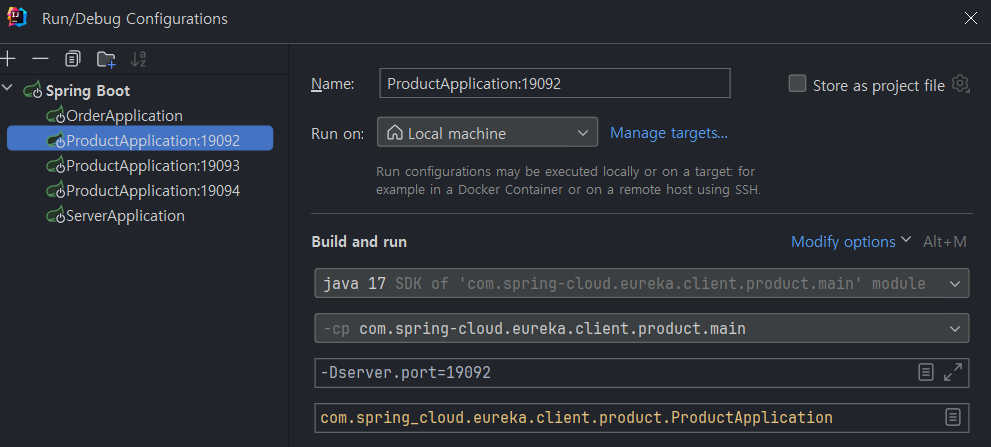Select ProductApplication:19093 in the tree
Screen dimensions: 991x447
[152, 166]
